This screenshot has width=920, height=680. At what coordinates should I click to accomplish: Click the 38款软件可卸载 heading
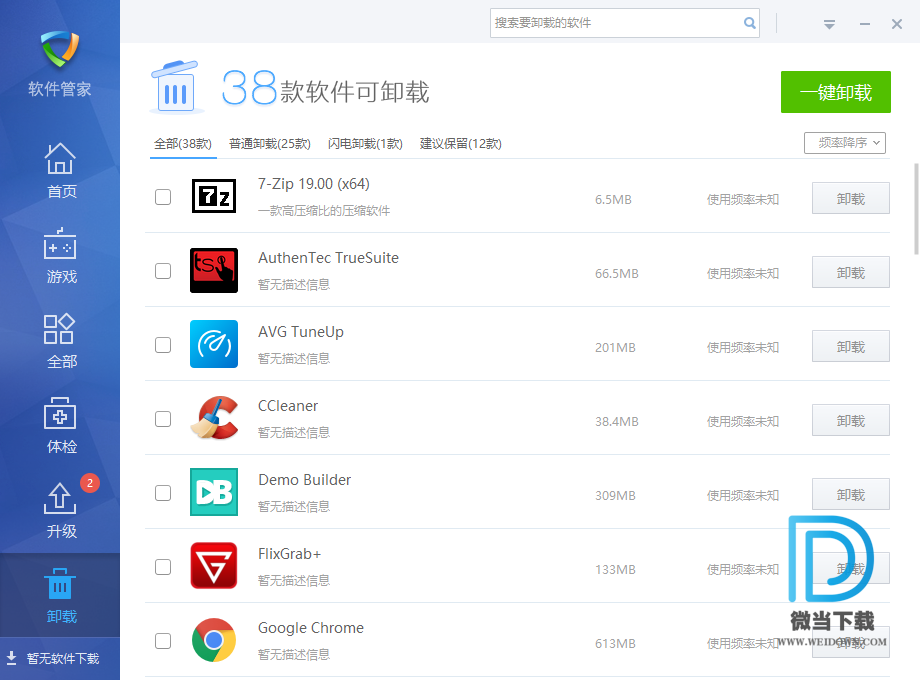(x=326, y=89)
